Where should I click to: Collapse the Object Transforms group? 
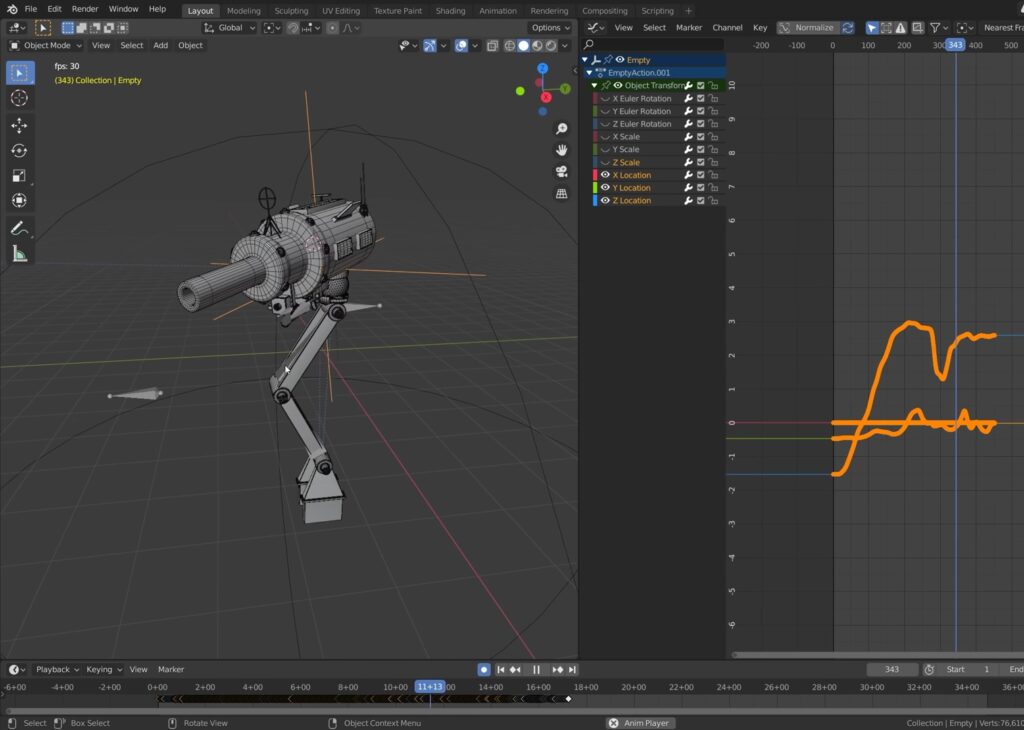tap(594, 86)
